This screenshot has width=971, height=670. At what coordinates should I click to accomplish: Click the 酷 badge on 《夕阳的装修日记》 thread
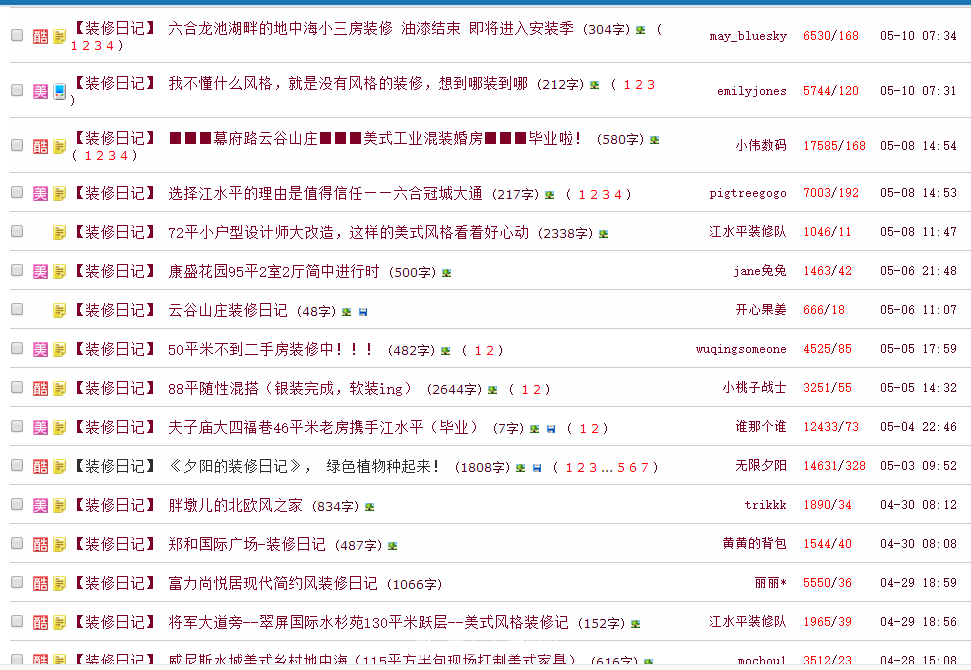(x=40, y=466)
